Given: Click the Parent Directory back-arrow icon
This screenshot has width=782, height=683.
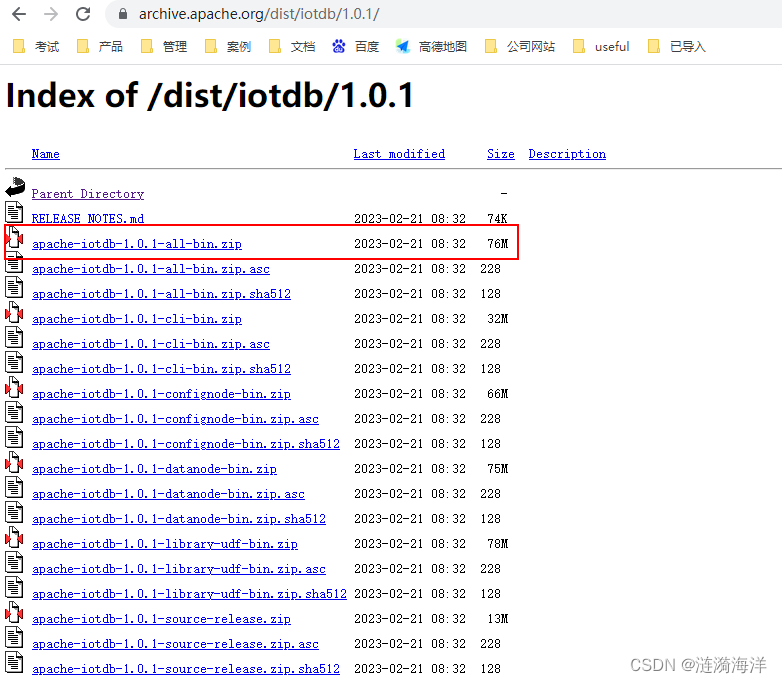Looking at the screenshot, I should coord(15,187).
